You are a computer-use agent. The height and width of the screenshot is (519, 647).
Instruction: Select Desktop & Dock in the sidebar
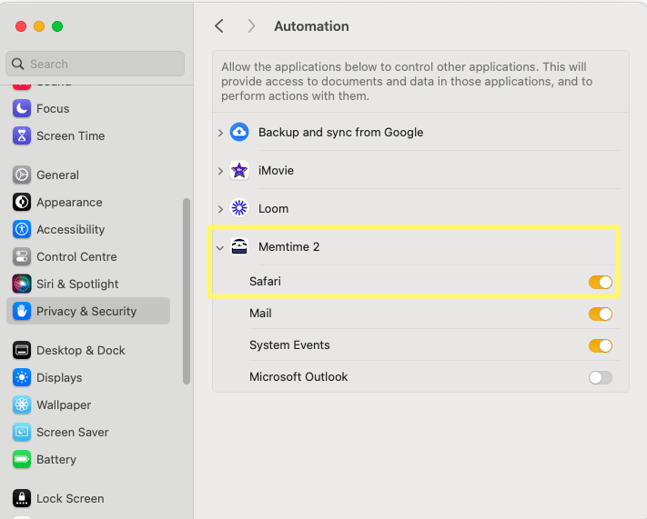point(88,350)
